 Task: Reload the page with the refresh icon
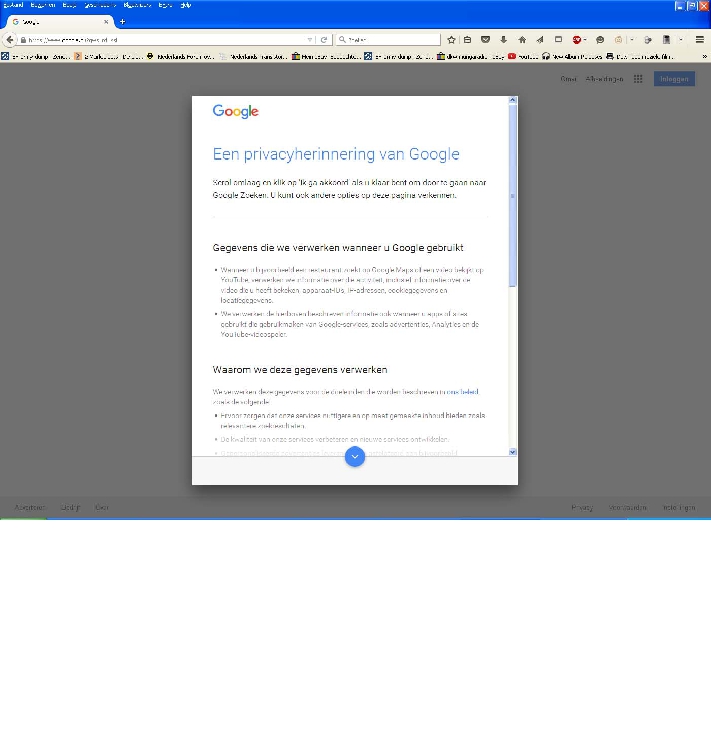pos(324,40)
